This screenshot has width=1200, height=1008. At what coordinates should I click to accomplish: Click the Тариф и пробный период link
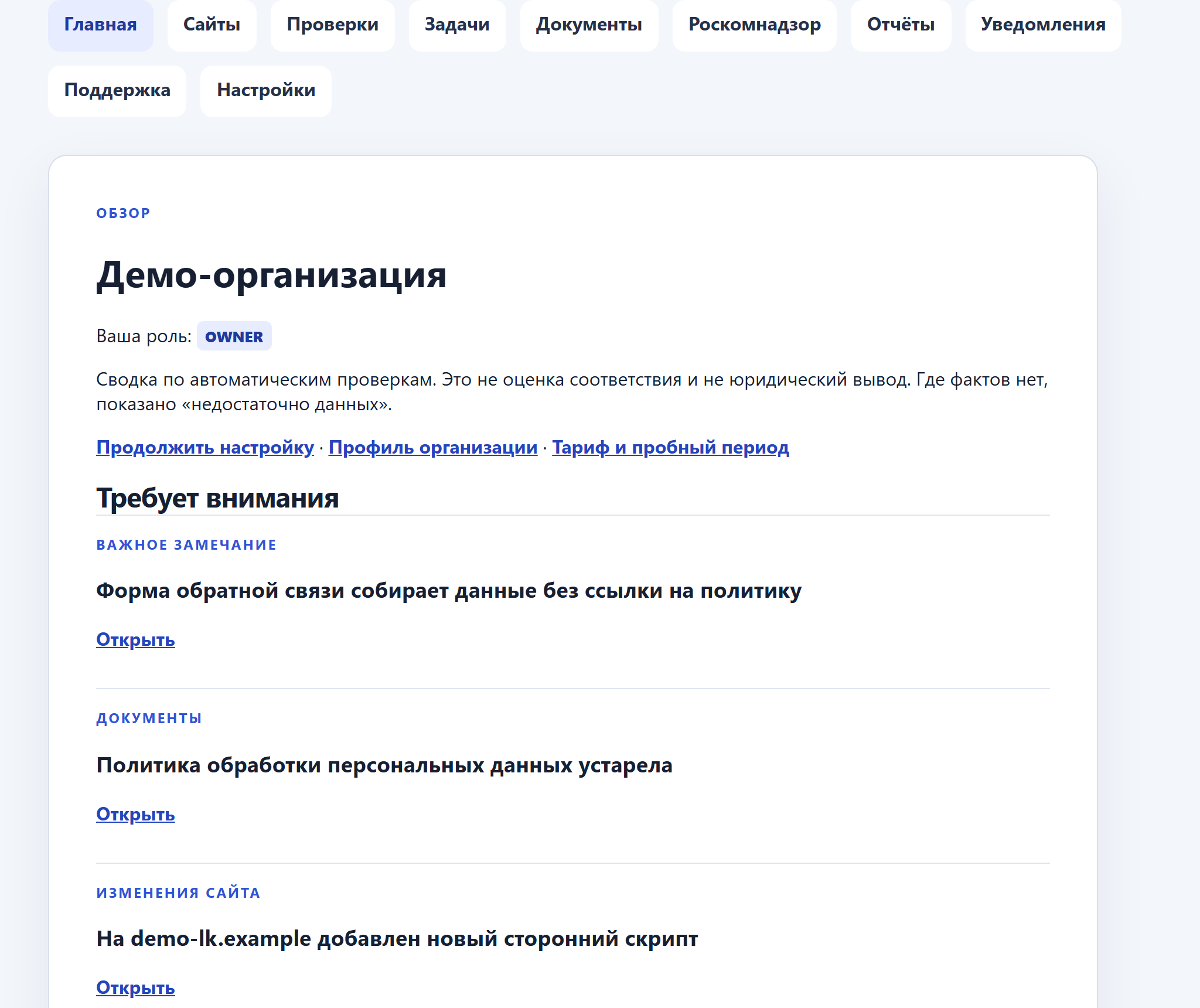click(x=670, y=447)
